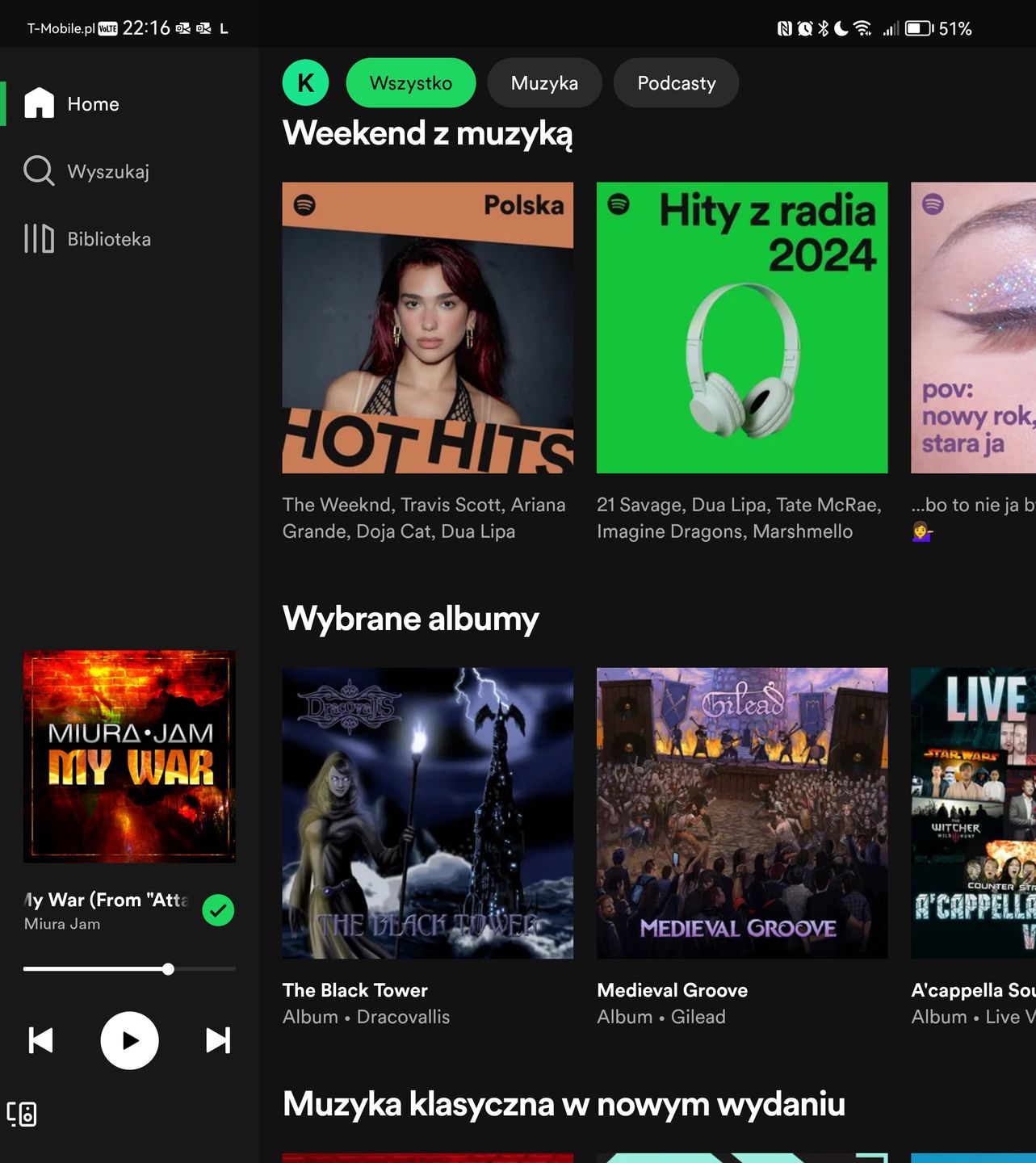Open the Wyszukaj magnifier icon

(x=39, y=171)
